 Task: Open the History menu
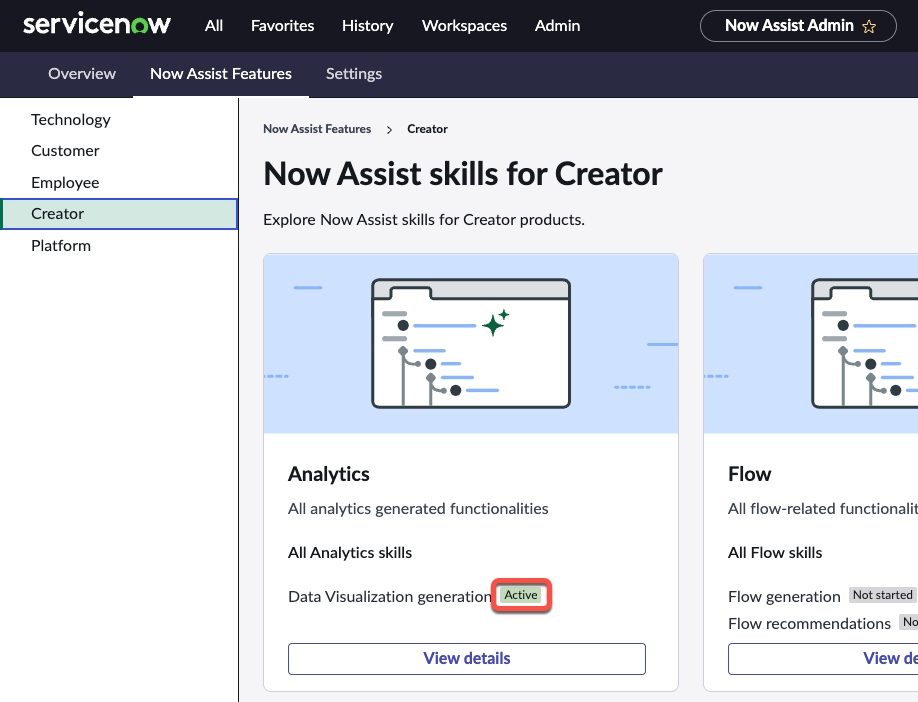[x=368, y=26]
